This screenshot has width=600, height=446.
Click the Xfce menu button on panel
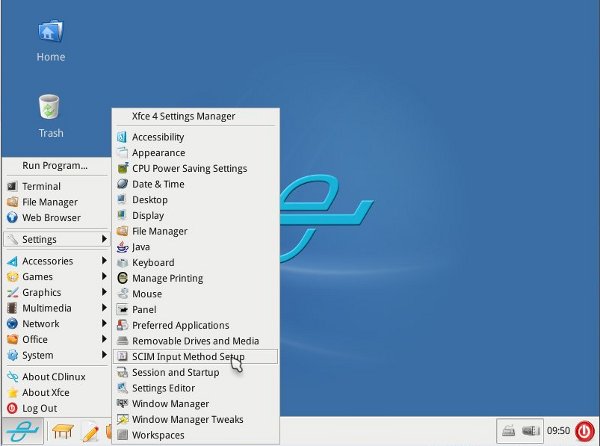pos(22,431)
